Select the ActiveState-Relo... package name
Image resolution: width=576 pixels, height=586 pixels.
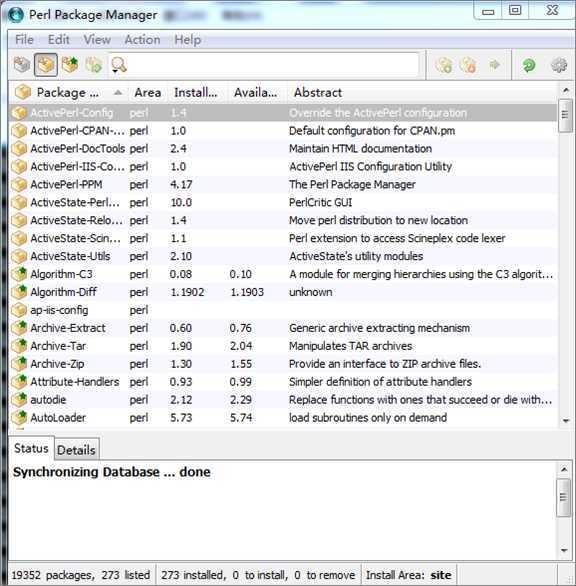(x=77, y=220)
